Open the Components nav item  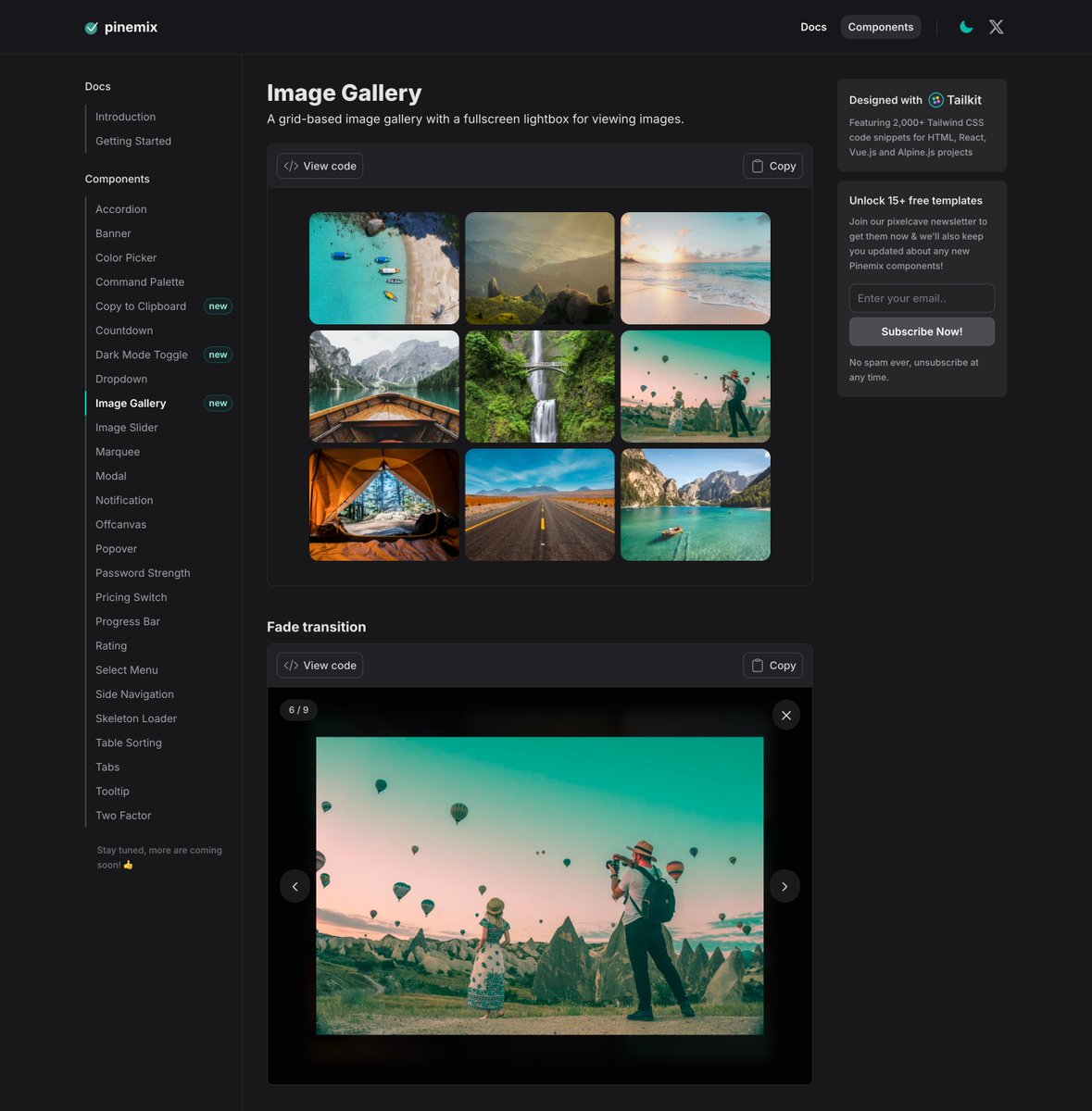[x=881, y=27]
